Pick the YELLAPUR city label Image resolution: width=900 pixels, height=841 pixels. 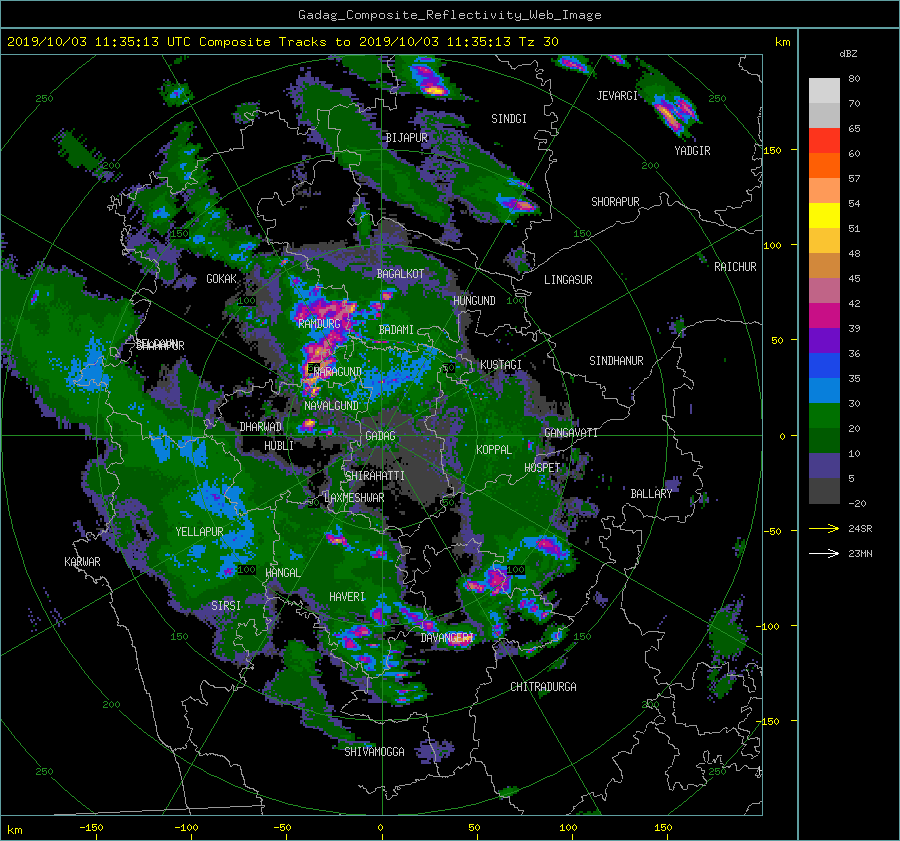(199, 532)
